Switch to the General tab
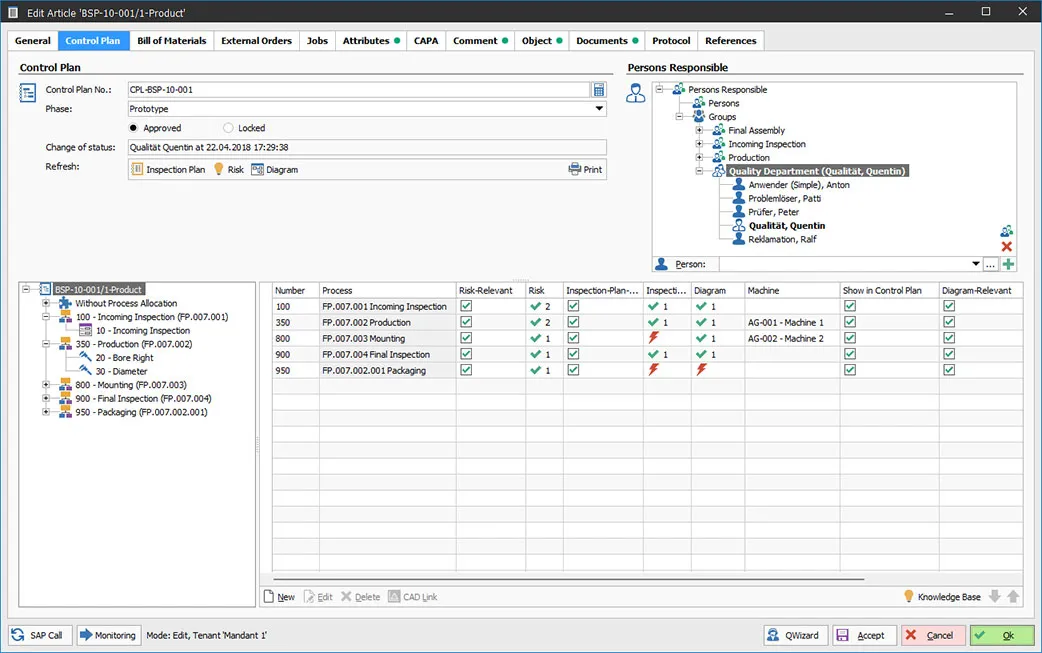Screen dimensions: 1042x653 33,41
